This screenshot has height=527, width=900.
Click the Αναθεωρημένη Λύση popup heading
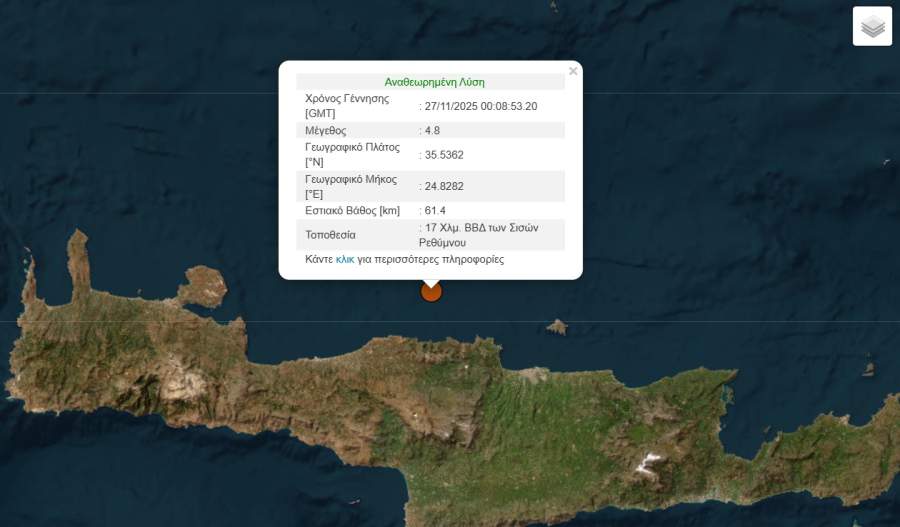pos(434,82)
